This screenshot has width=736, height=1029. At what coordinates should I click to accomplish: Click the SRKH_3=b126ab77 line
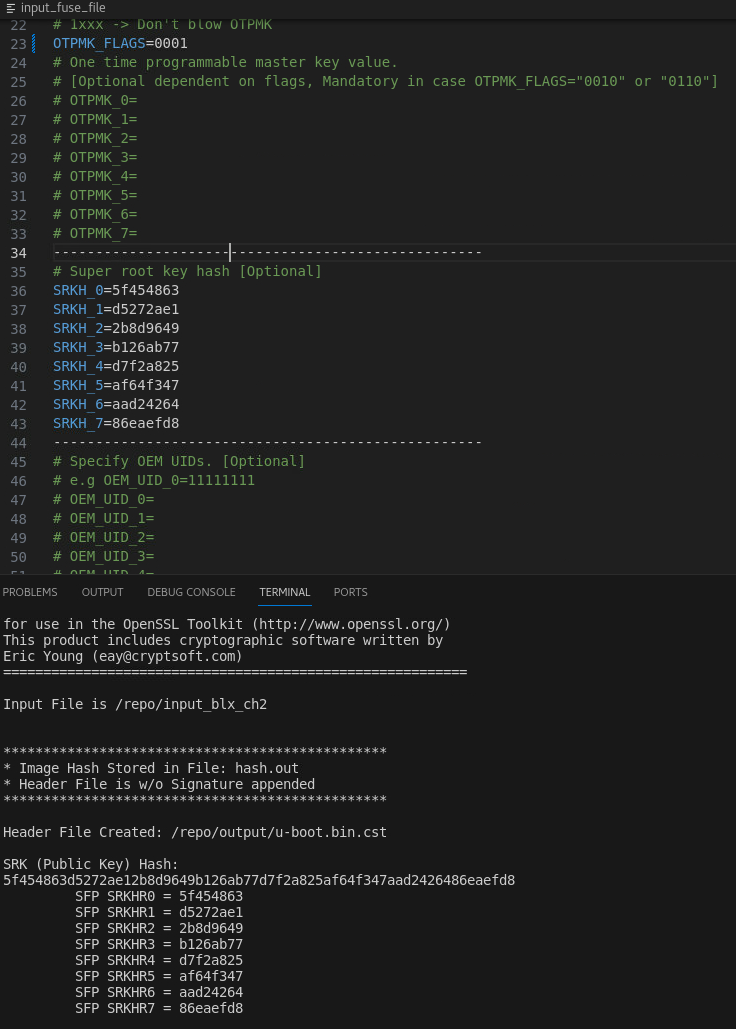[116, 347]
